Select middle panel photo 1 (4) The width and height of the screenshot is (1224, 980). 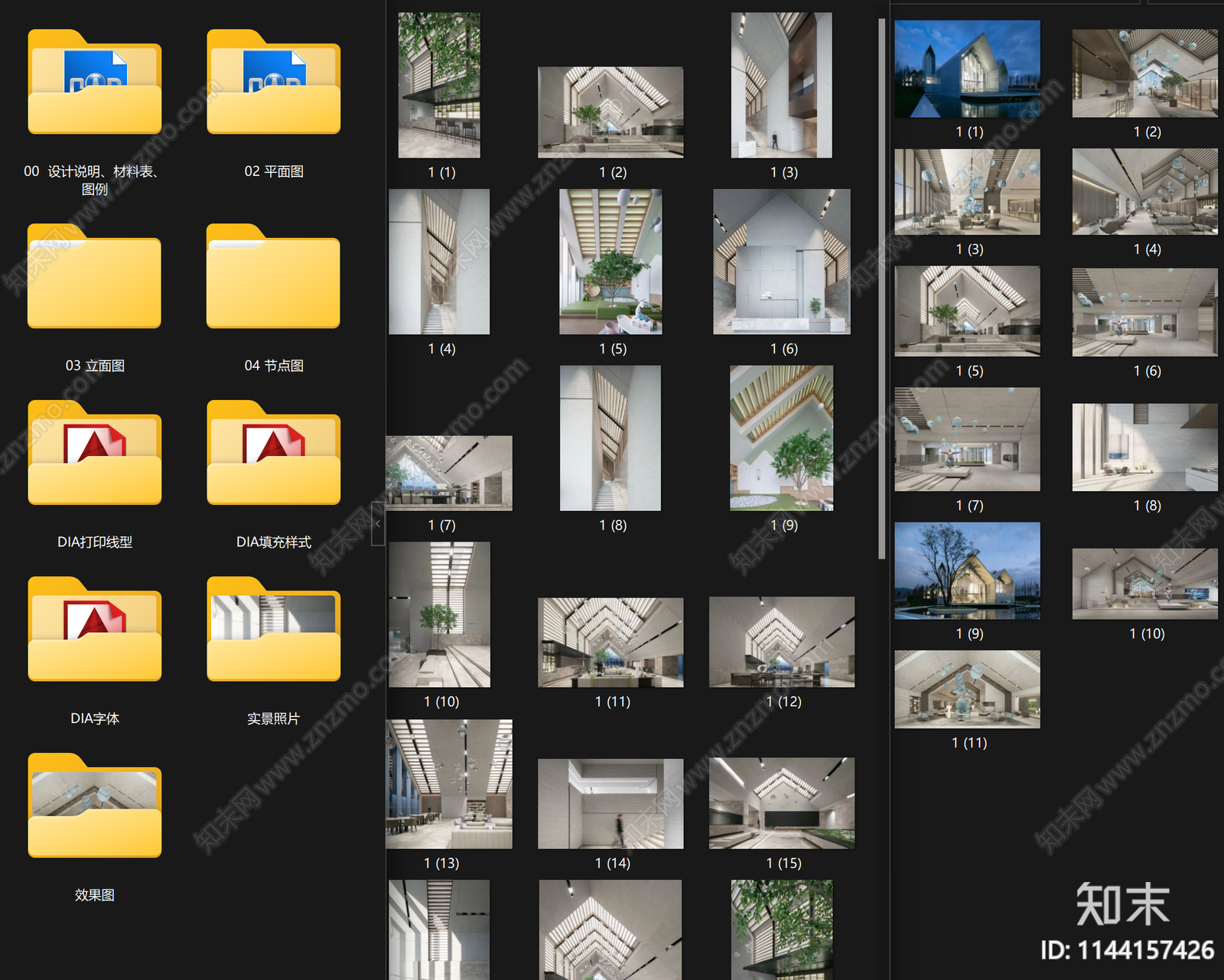coord(439,262)
